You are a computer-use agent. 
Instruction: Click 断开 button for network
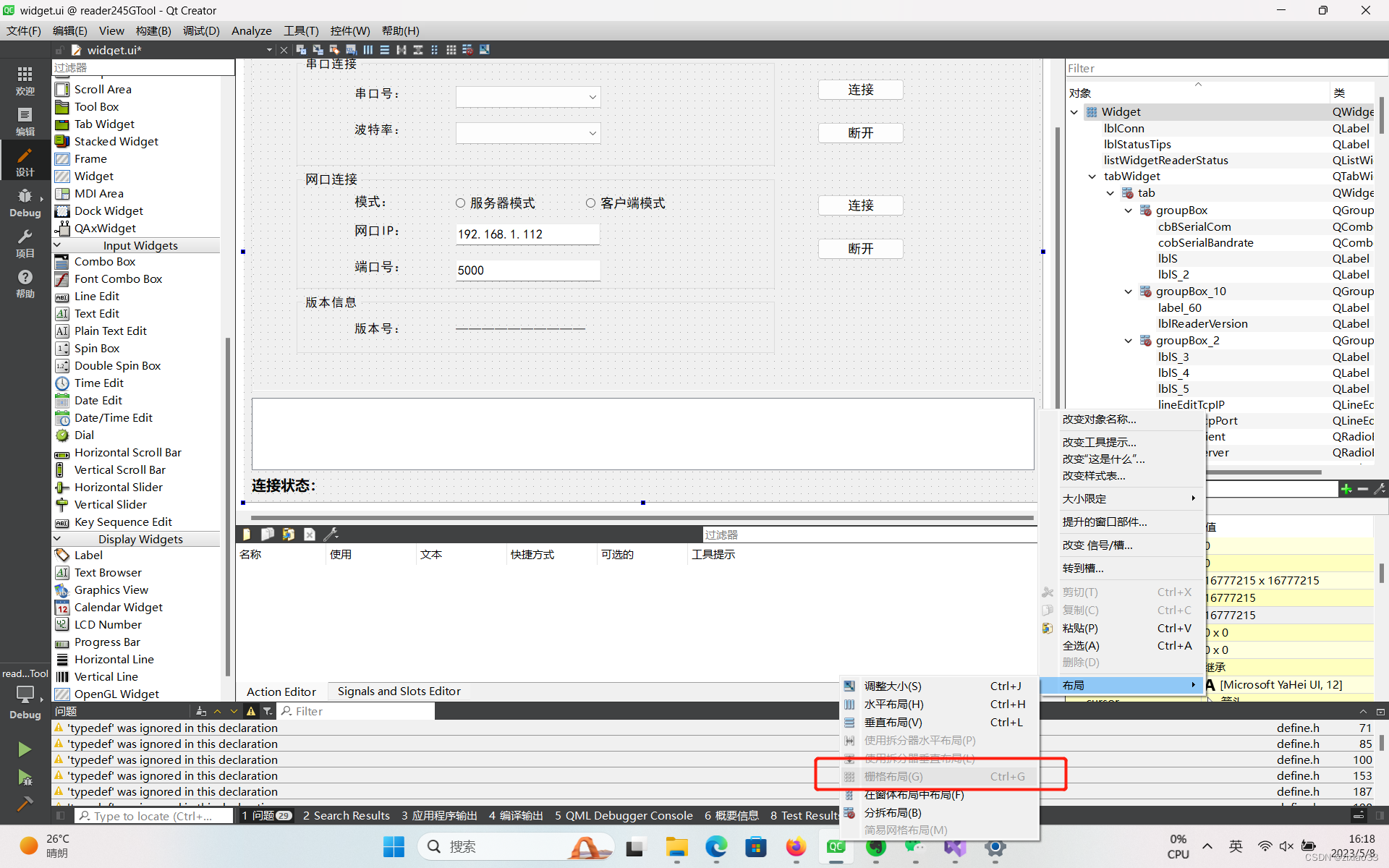[x=860, y=247]
